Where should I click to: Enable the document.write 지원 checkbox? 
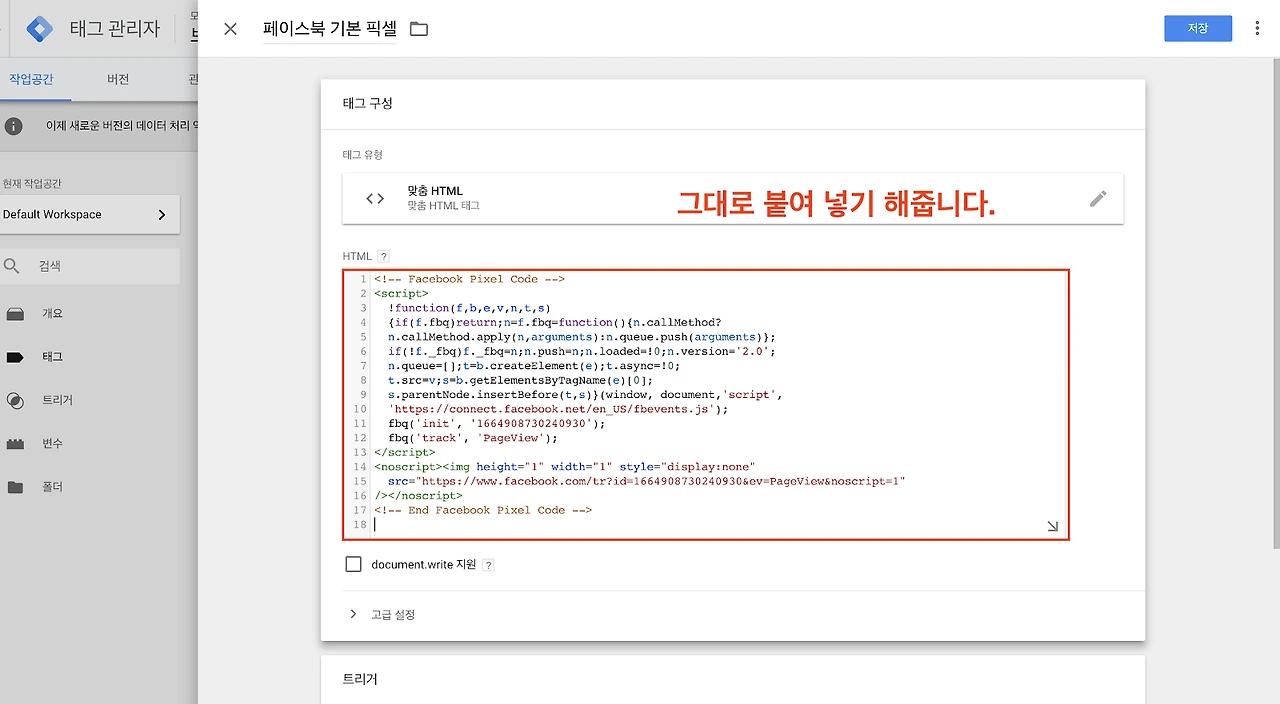click(x=353, y=564)
